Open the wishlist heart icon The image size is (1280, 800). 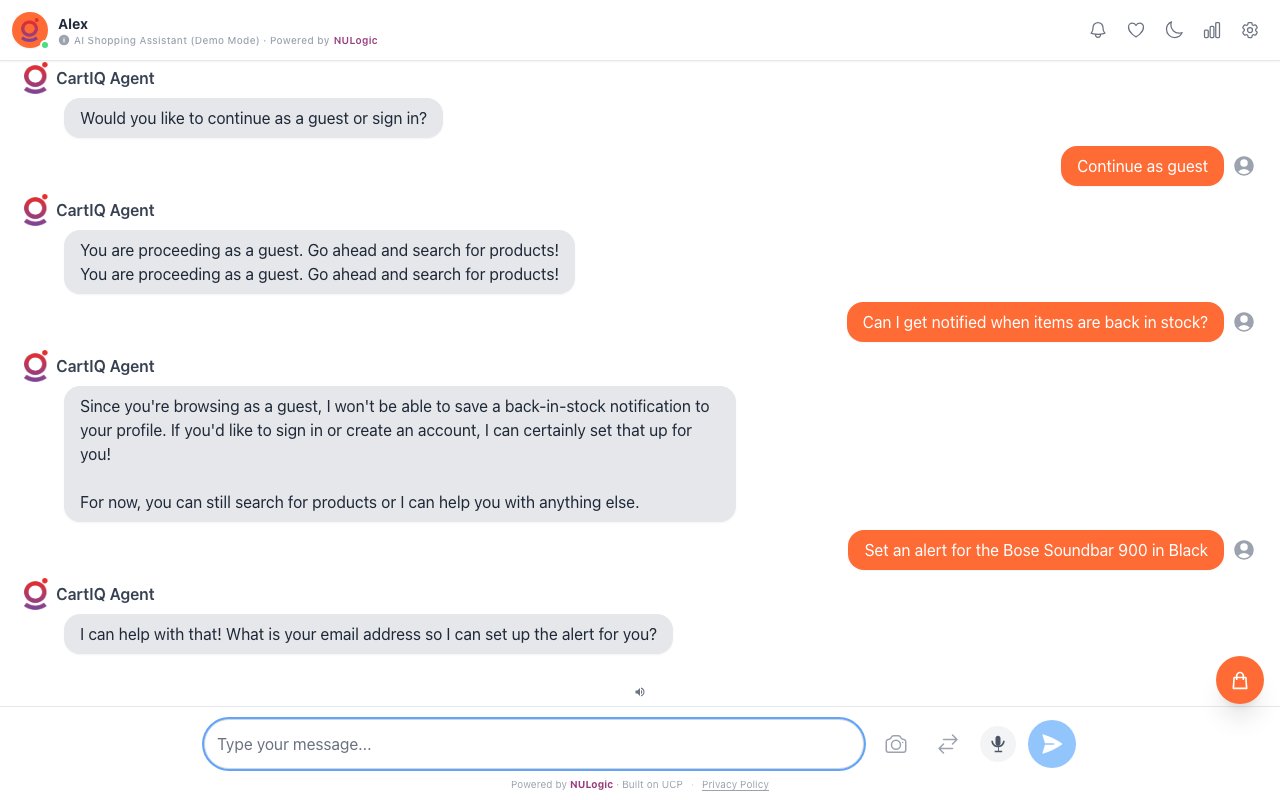(1136, 30)
